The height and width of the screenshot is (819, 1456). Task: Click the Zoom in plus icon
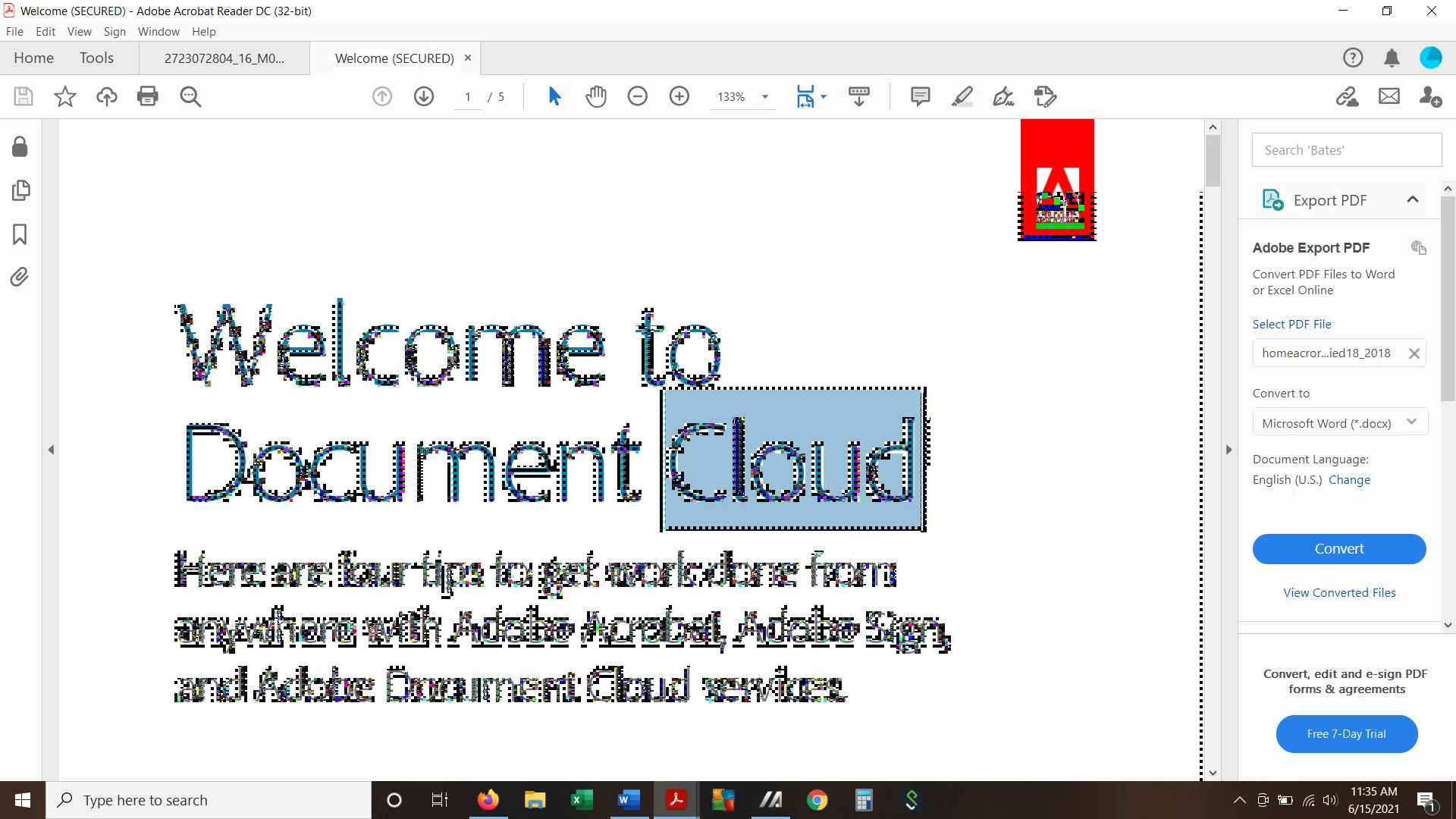(x=679, y=96)
